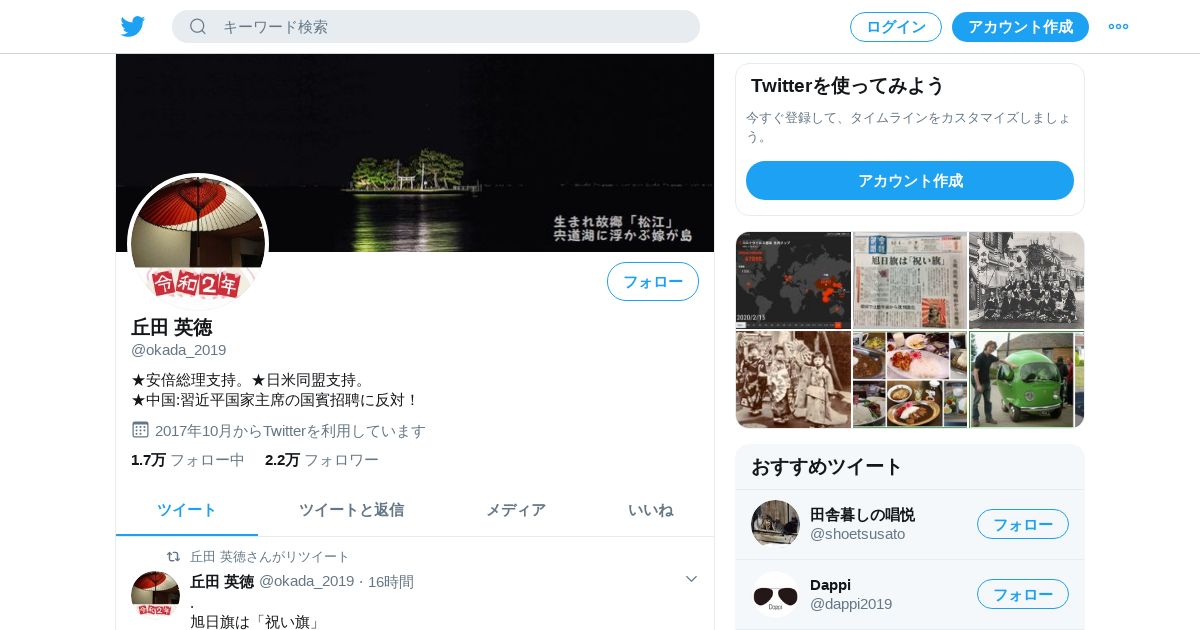The image size is (1200, 630).
Task: Expand the tweet options chevron
Action: tap(691, 579)
